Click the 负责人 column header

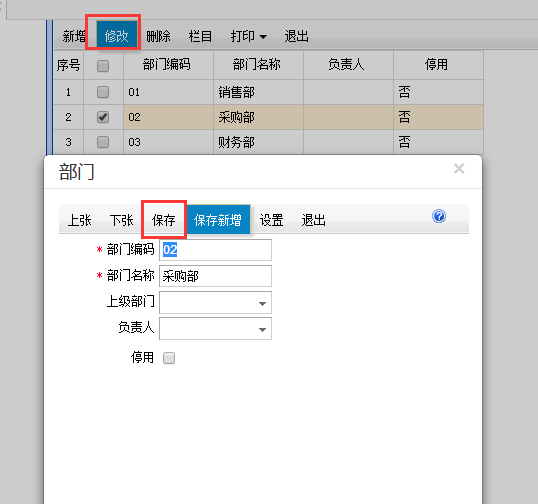(348, 65)
